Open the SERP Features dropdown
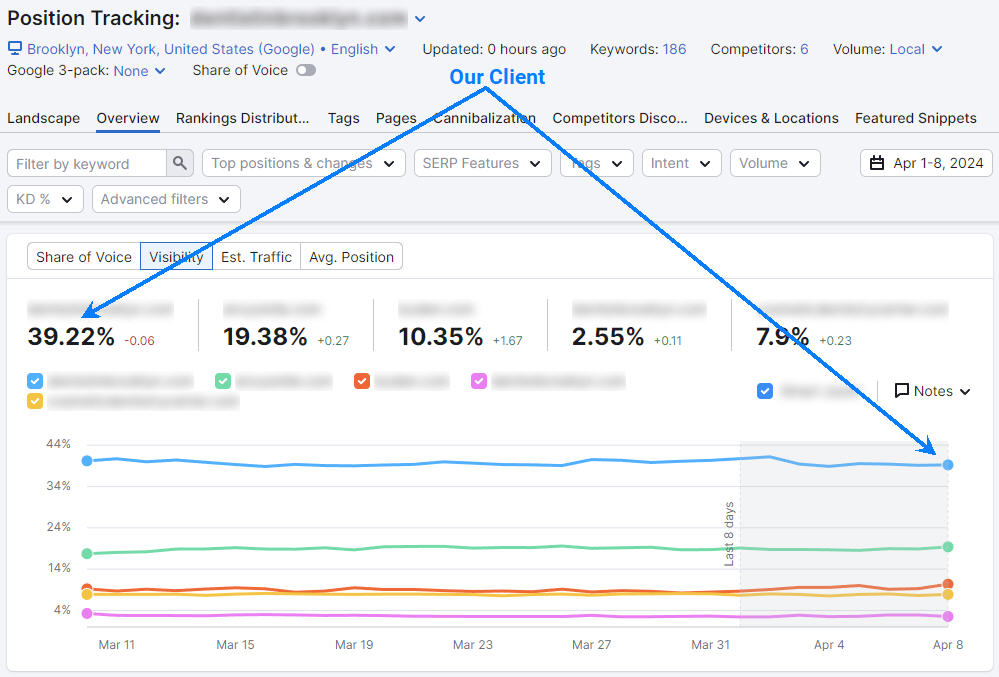This screenshot has width=999, height=677. (x=482, y=163)
